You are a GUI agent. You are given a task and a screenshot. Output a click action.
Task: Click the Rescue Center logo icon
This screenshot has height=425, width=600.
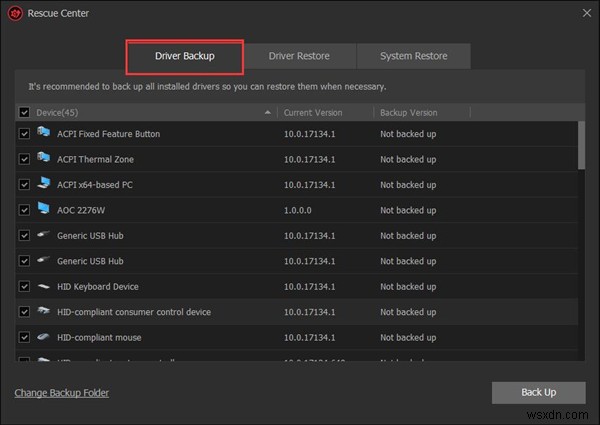16,14
